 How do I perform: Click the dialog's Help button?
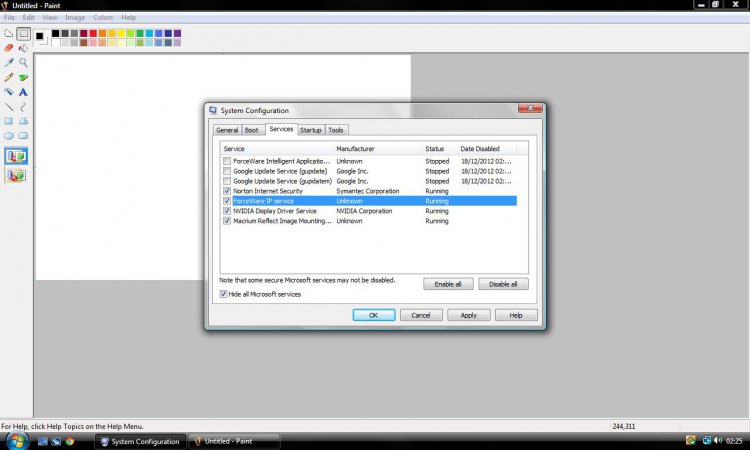516,315
